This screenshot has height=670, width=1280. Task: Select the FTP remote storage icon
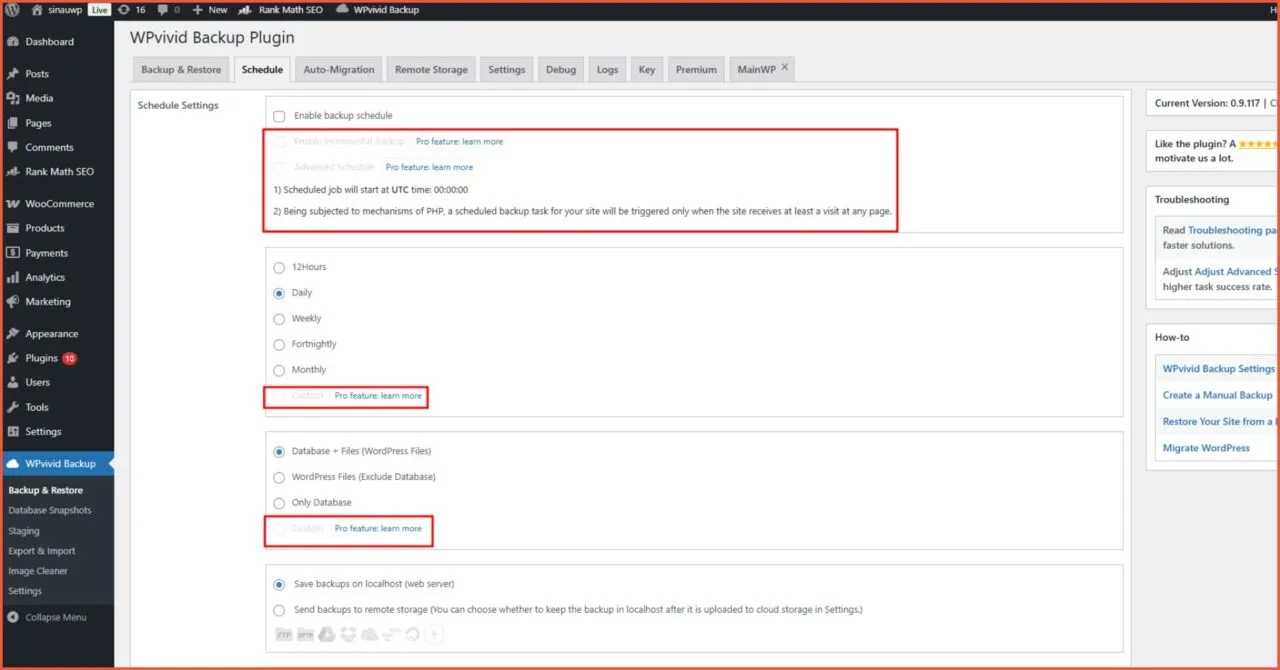(x=283, y=634)
